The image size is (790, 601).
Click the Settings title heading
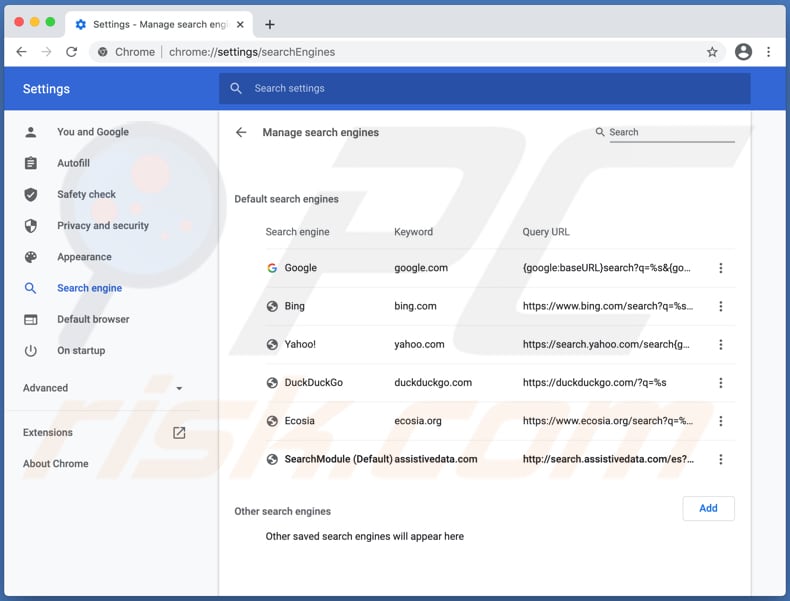click(46, 89)
